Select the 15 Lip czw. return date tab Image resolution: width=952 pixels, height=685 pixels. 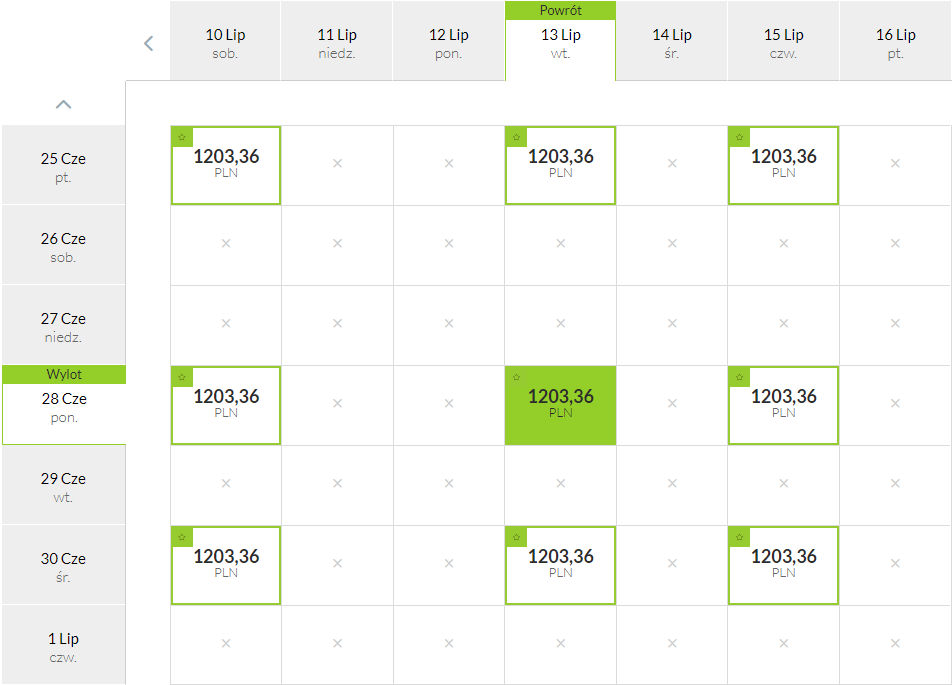pyautogui.click(x=783, y=41)
